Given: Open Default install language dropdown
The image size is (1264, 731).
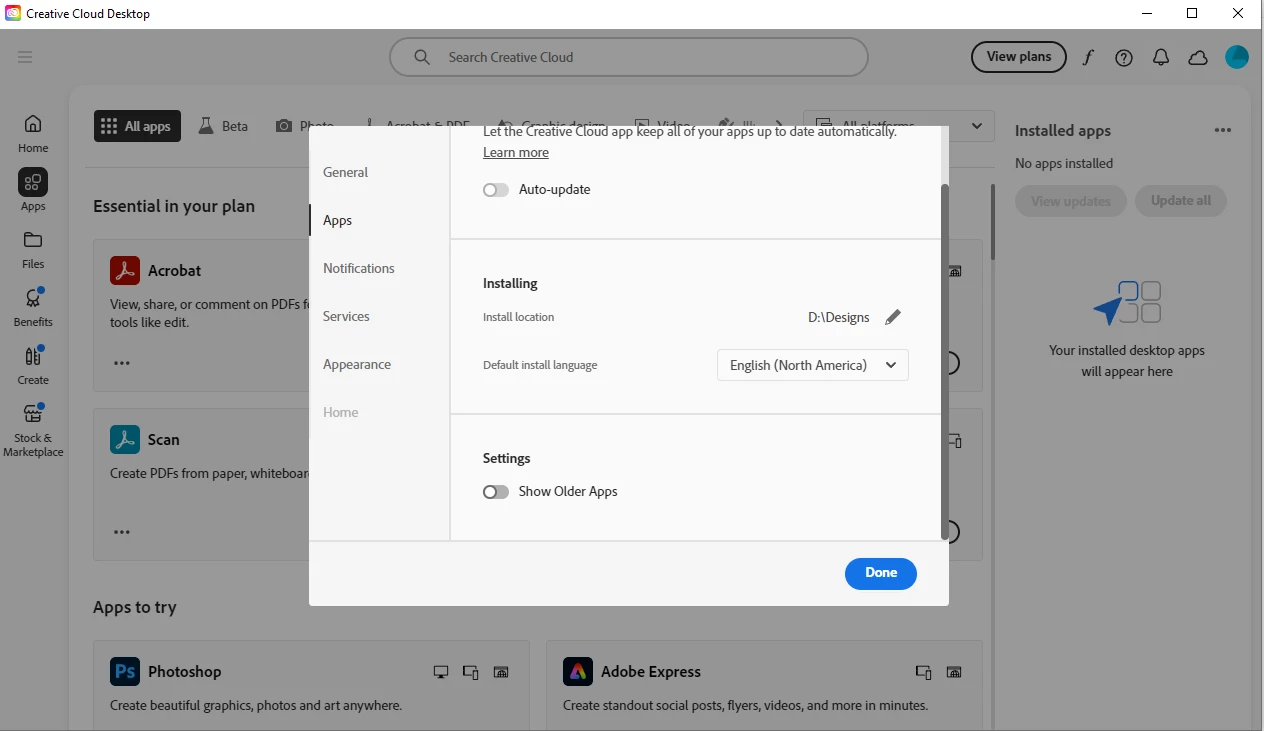Looking at the screenshot, I should 813,365.
